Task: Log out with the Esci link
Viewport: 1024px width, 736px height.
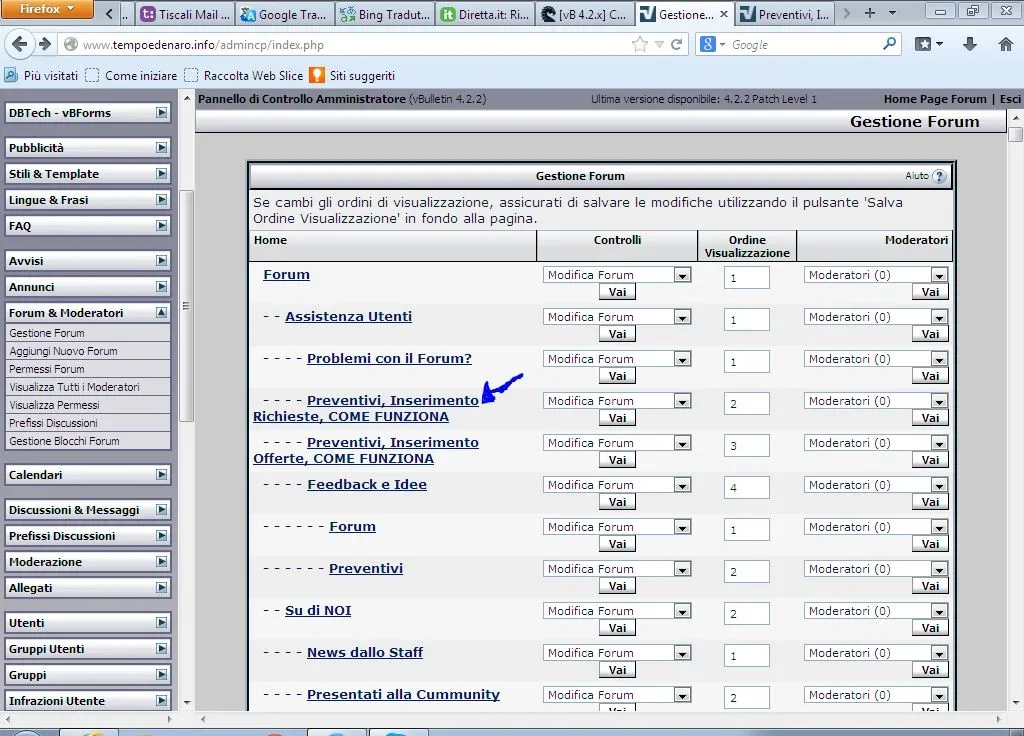Action: pos(1010,99)
